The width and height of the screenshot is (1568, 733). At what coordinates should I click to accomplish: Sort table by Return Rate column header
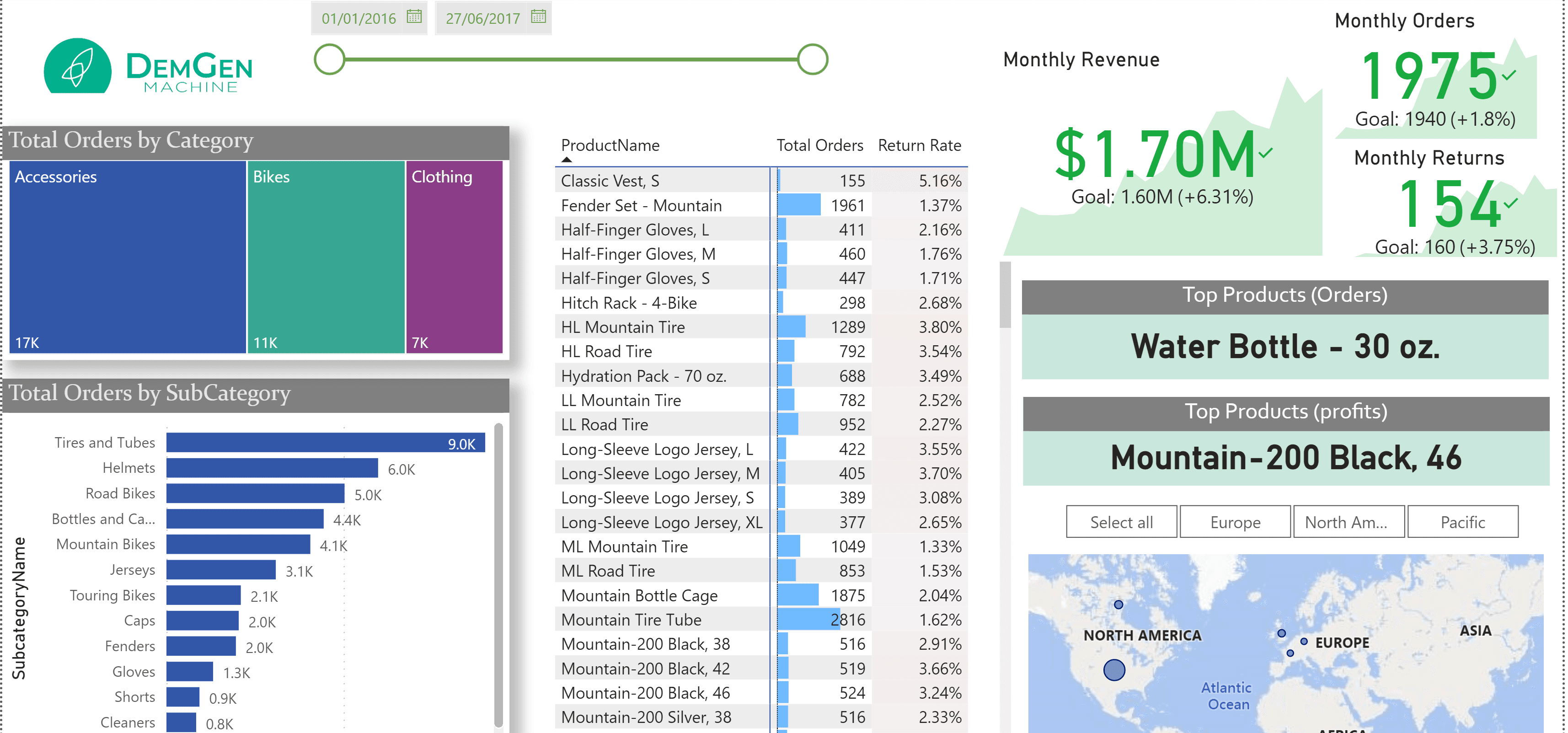point(919,145)
